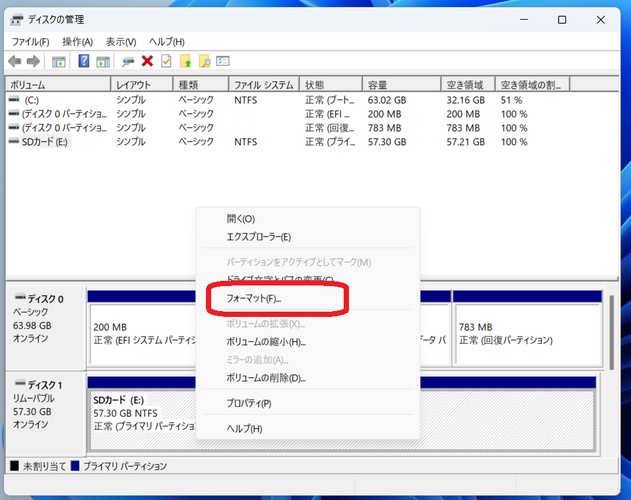
Task: Click the drive icon beside SDカード (E:) row
Action: pyautogui.click(x=14, y=141)
